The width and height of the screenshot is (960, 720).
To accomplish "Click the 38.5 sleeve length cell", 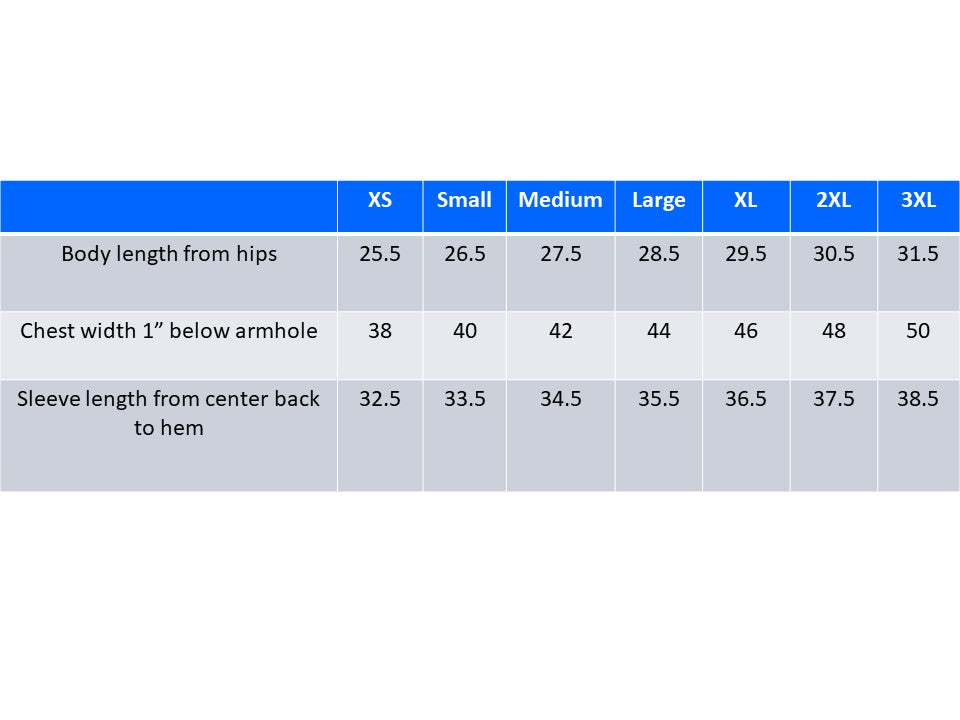I will [918, 399].
